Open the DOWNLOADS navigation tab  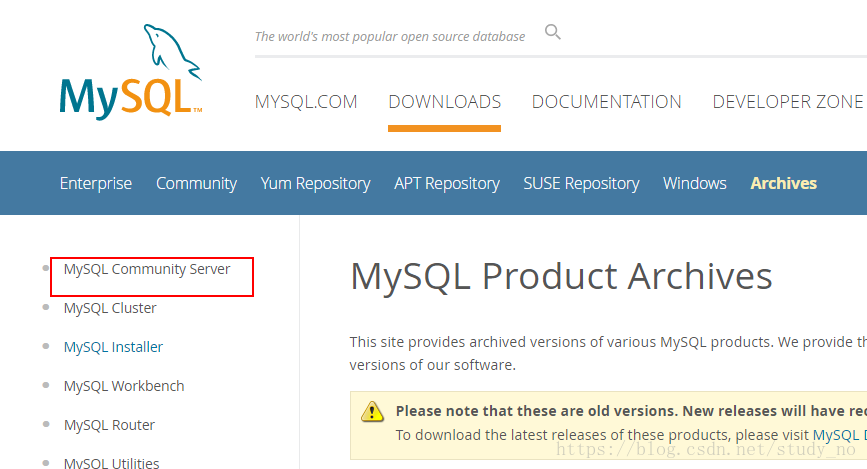(445, 102)
